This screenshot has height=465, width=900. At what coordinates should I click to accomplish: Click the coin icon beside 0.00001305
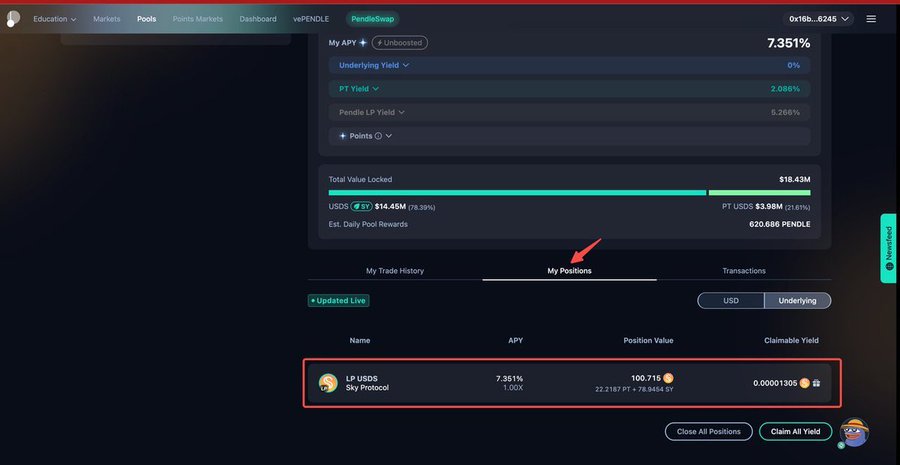point(804,383)
